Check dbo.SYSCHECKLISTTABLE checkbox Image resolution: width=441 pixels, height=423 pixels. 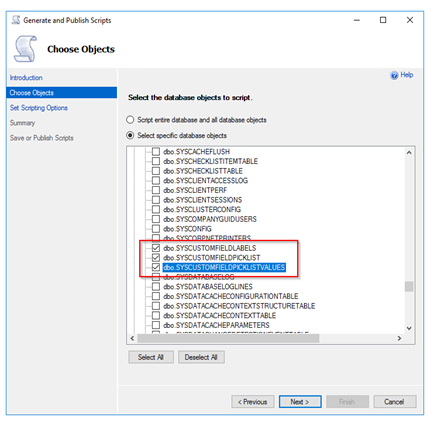[x=156, y=171]
